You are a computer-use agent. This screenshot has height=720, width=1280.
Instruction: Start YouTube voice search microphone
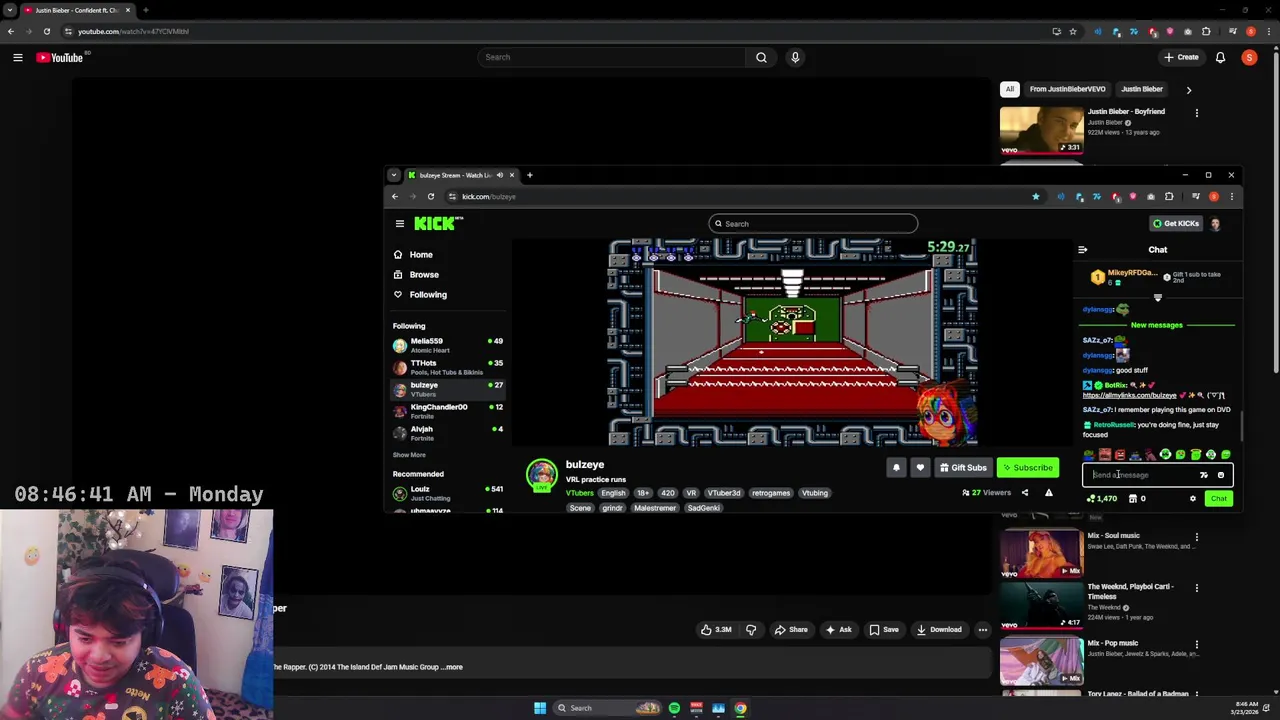(795, 58)
